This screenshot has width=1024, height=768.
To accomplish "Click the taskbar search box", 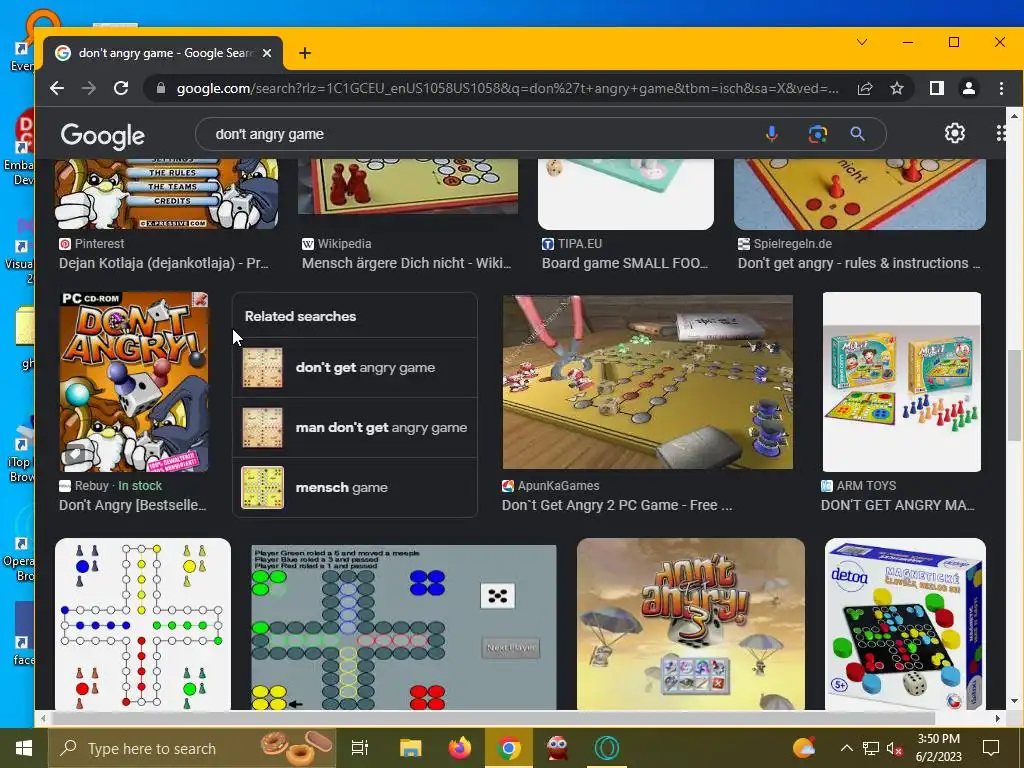I will (192, 748).
